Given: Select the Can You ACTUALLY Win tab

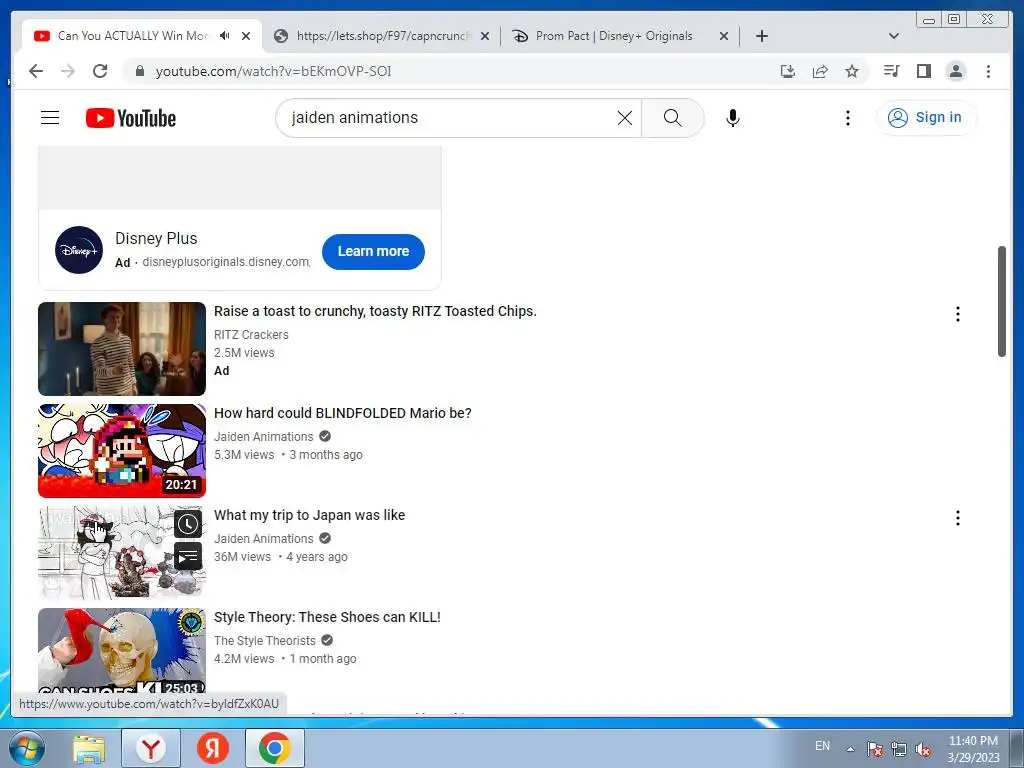Looking at the screenshot, I should tap(133, 36).
